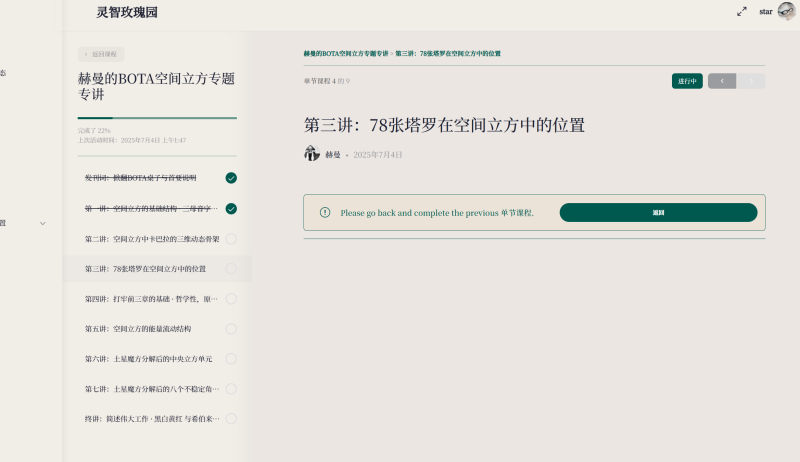The image size is (800, 462).
Task: Click the 上次活动时间 timestamp text
Action: (132, 140)
